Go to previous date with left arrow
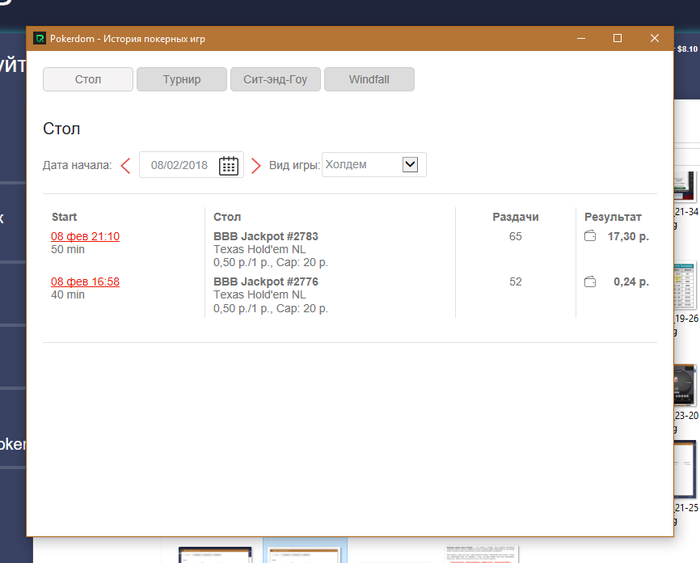 (126, 166)
